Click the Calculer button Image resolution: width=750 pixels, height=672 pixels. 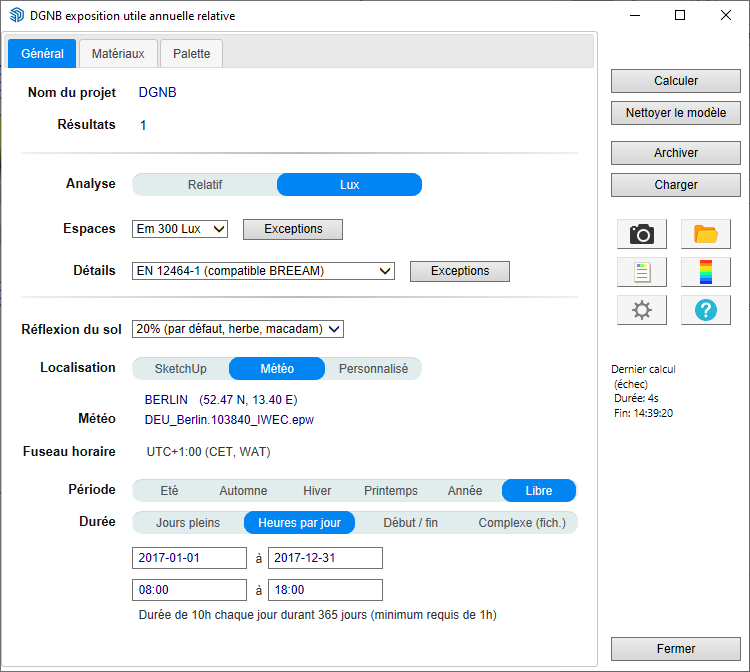[x=676, y=81]
